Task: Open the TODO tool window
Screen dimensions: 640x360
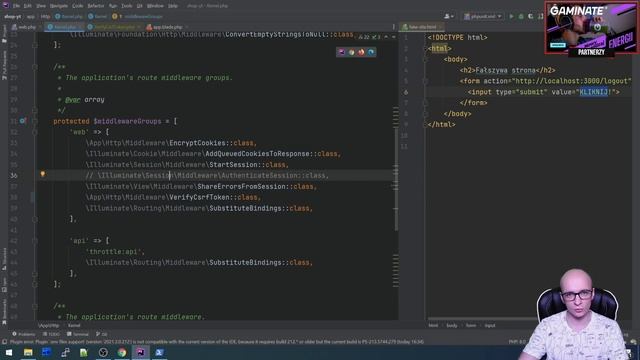Action: [x=51, y=334]
